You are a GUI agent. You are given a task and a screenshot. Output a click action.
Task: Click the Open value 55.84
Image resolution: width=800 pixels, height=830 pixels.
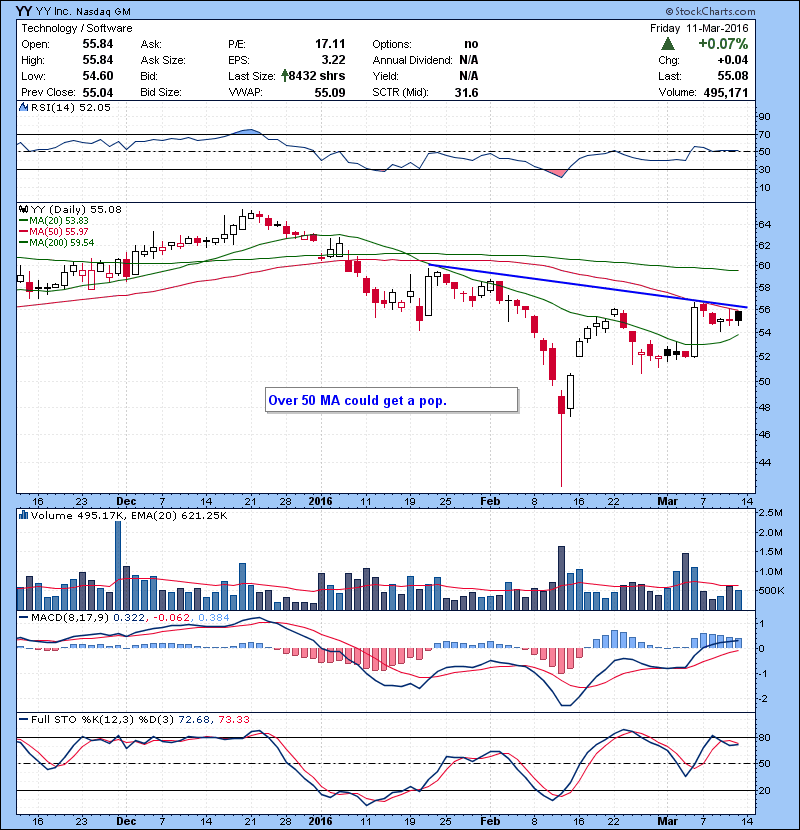pos(98,44)
